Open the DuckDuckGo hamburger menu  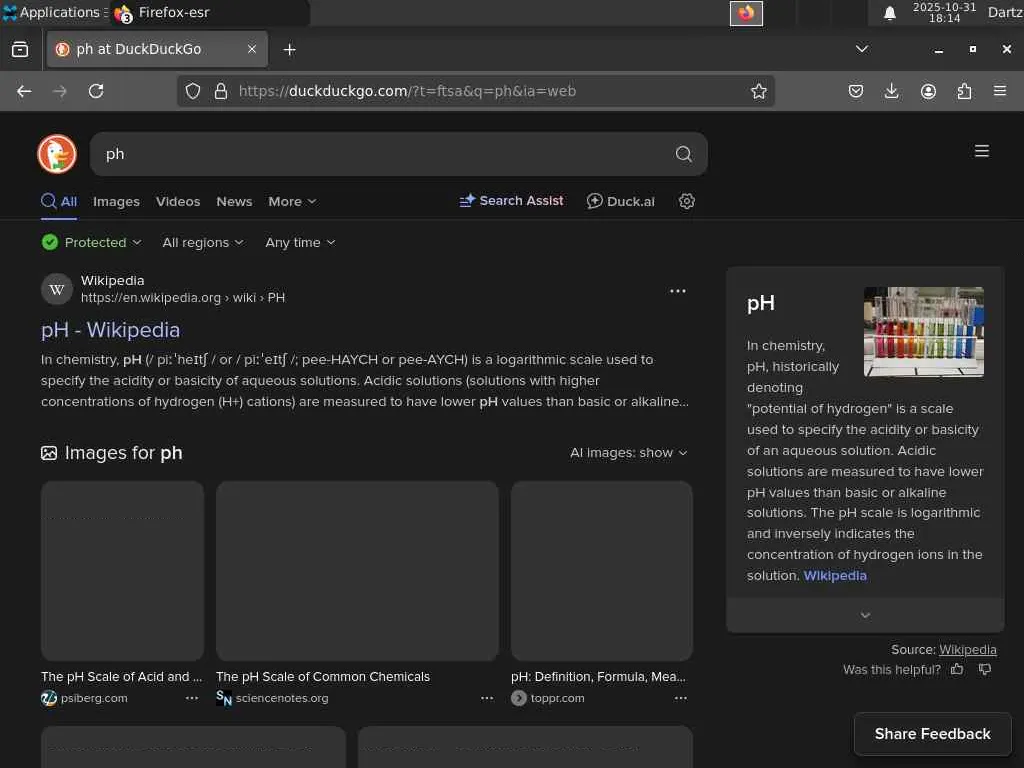pyautogui.click(x=982, y=152)
